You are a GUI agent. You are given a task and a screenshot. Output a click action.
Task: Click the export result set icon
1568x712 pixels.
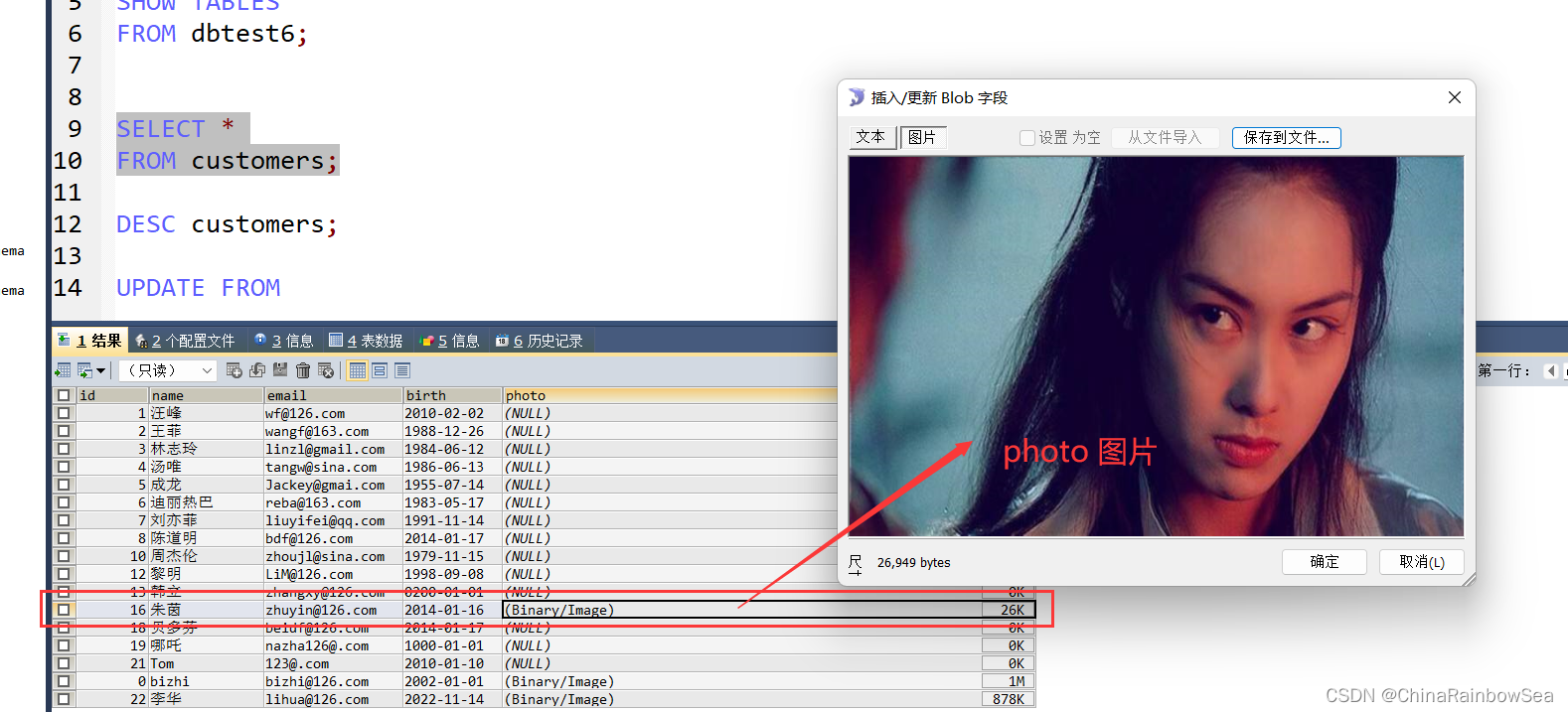pyautogui.click(x=63, y=370)
